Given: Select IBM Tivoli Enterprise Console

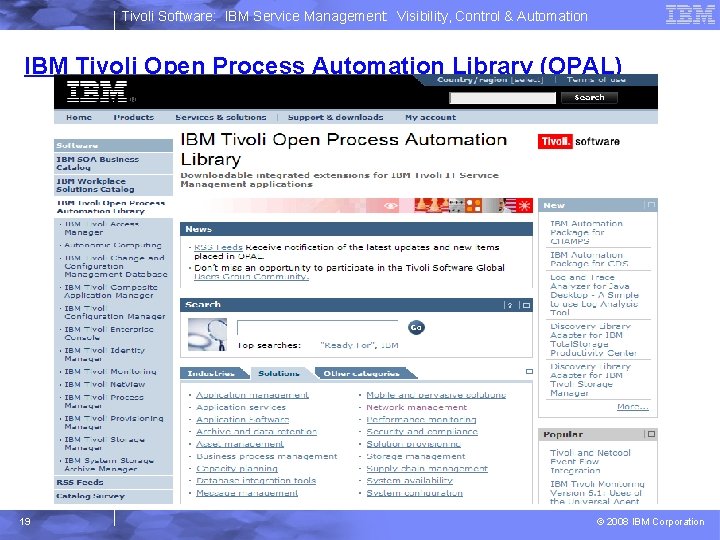Looking at the screenshot, I should point(109,333).
